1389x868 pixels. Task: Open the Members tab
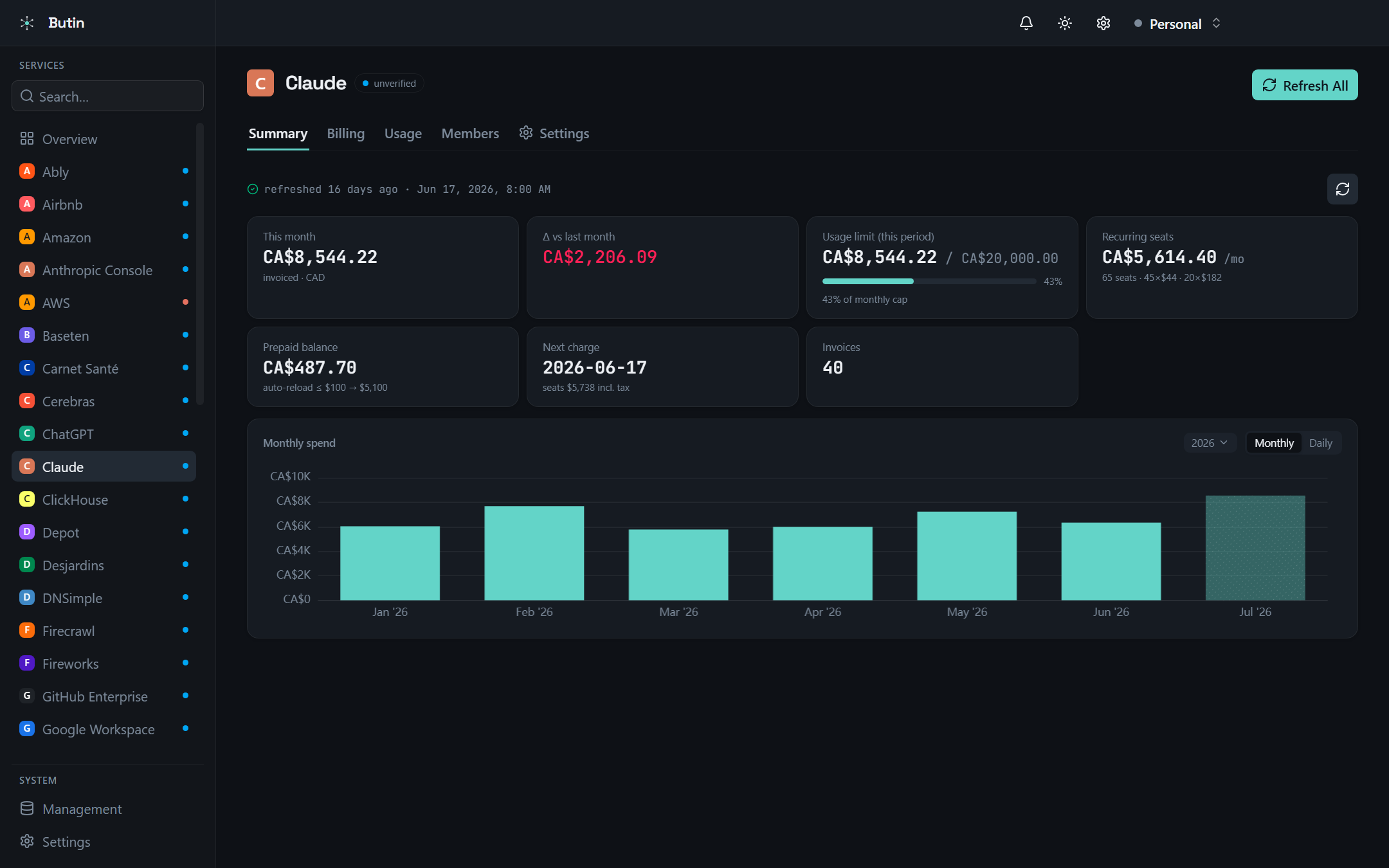click(470, 134)
